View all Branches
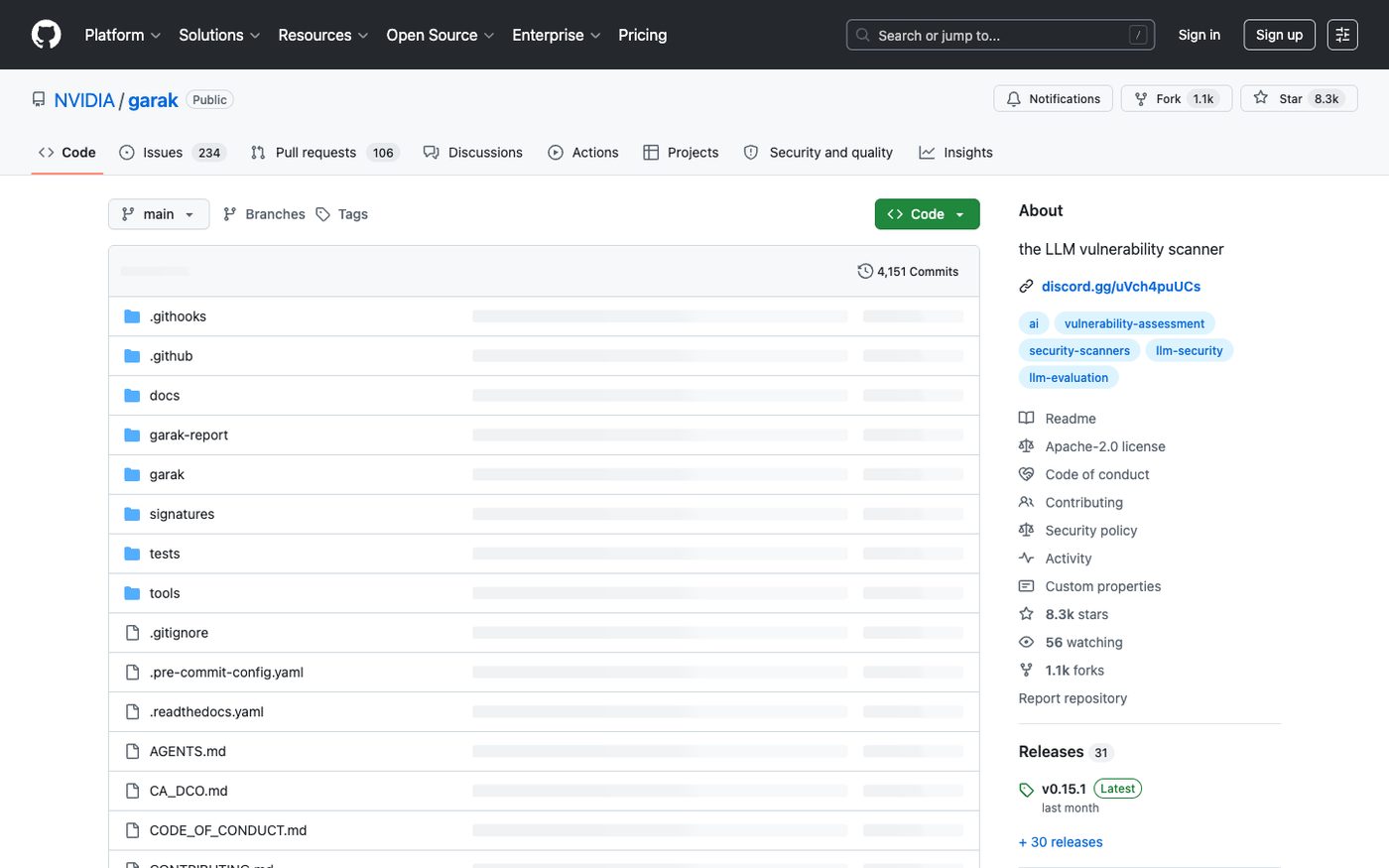This screenshot has width=1389, height=868. [264, 214]
